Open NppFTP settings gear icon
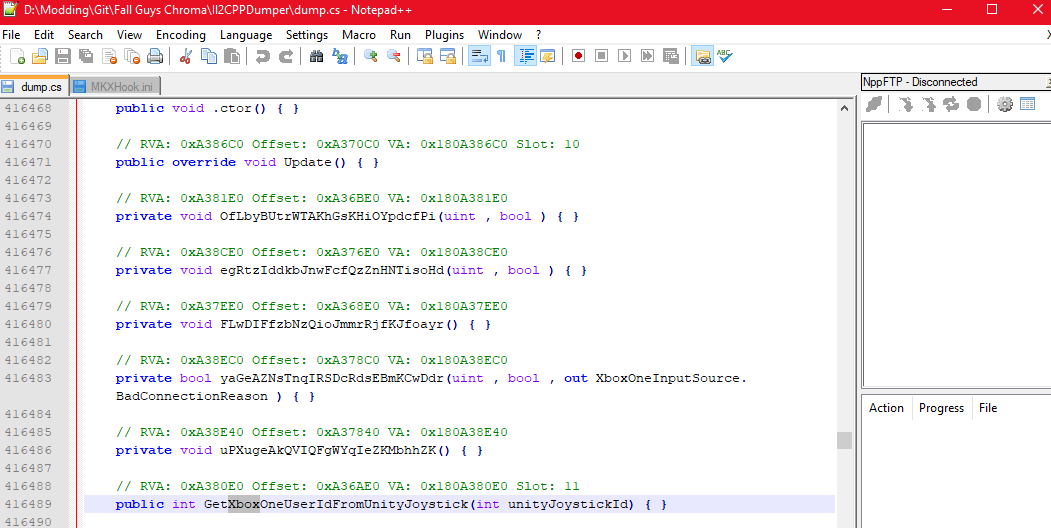 1004,105
